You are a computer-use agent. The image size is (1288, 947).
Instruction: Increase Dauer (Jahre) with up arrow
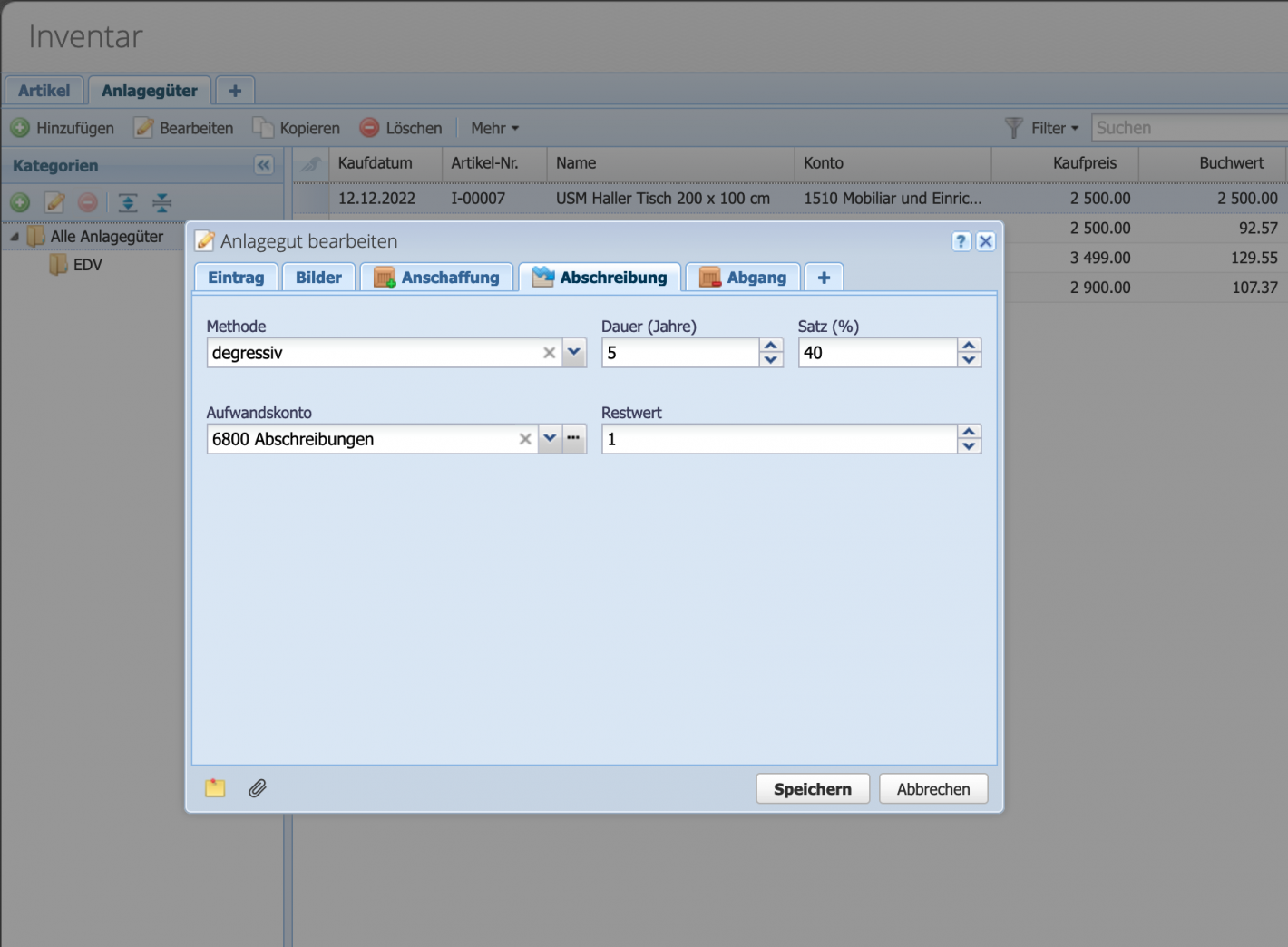[x=771, y=346]
